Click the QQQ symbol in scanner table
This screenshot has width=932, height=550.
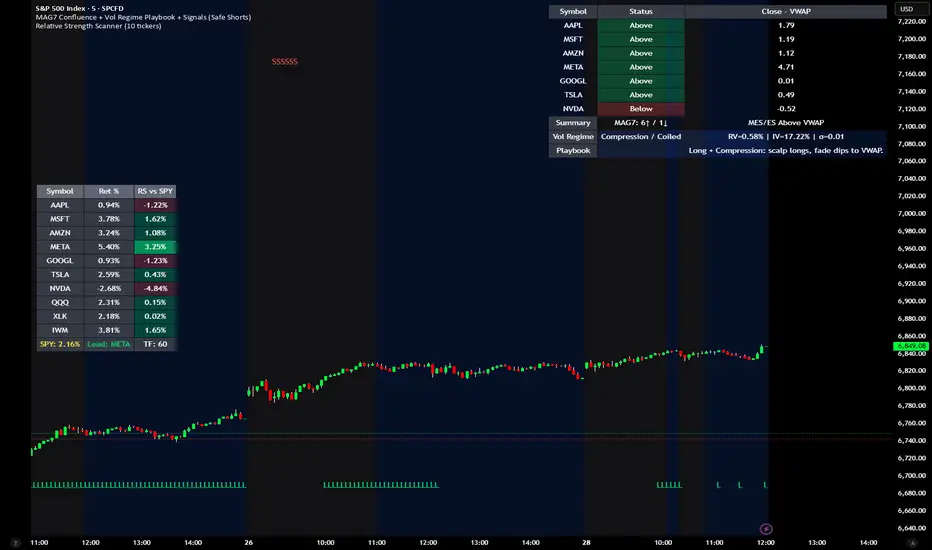[60, 303]
